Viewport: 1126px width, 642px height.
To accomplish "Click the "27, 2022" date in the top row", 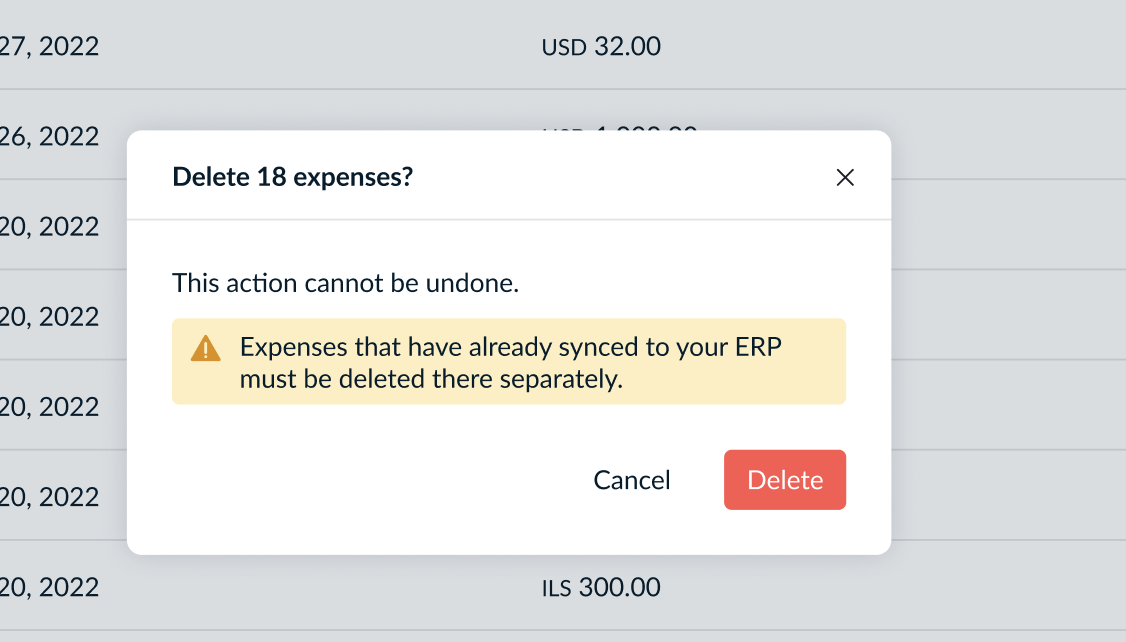I will pyautogui.click(x=49, y=46).
